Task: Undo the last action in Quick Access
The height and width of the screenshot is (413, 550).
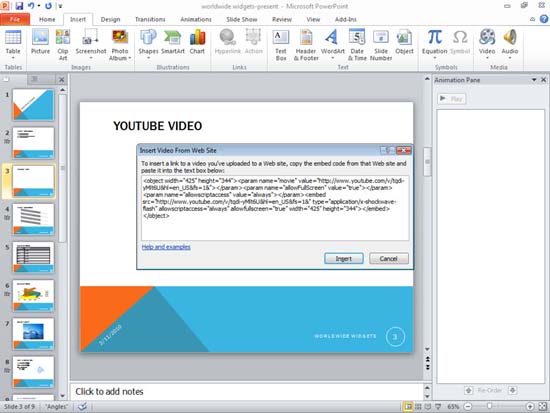Action: click(31, 6)
